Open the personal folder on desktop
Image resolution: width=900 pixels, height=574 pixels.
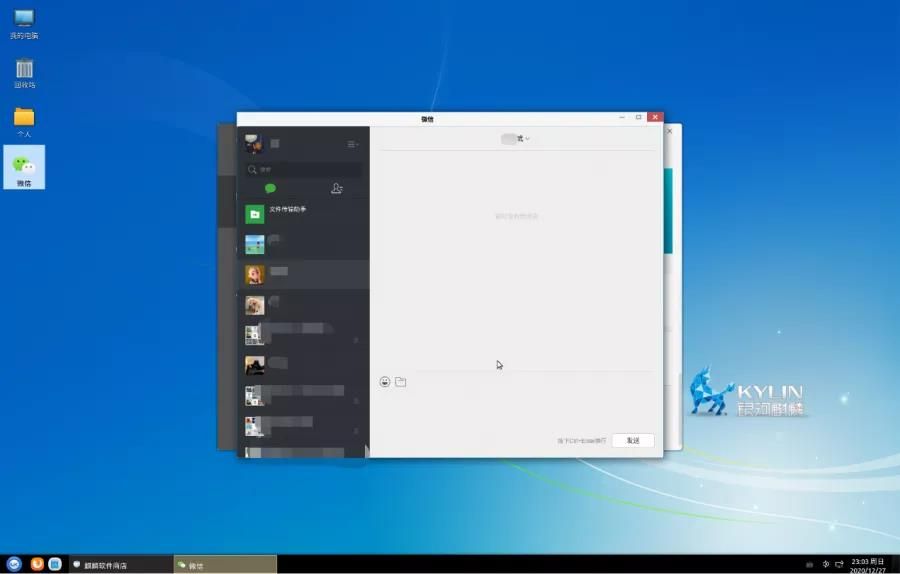24,120
